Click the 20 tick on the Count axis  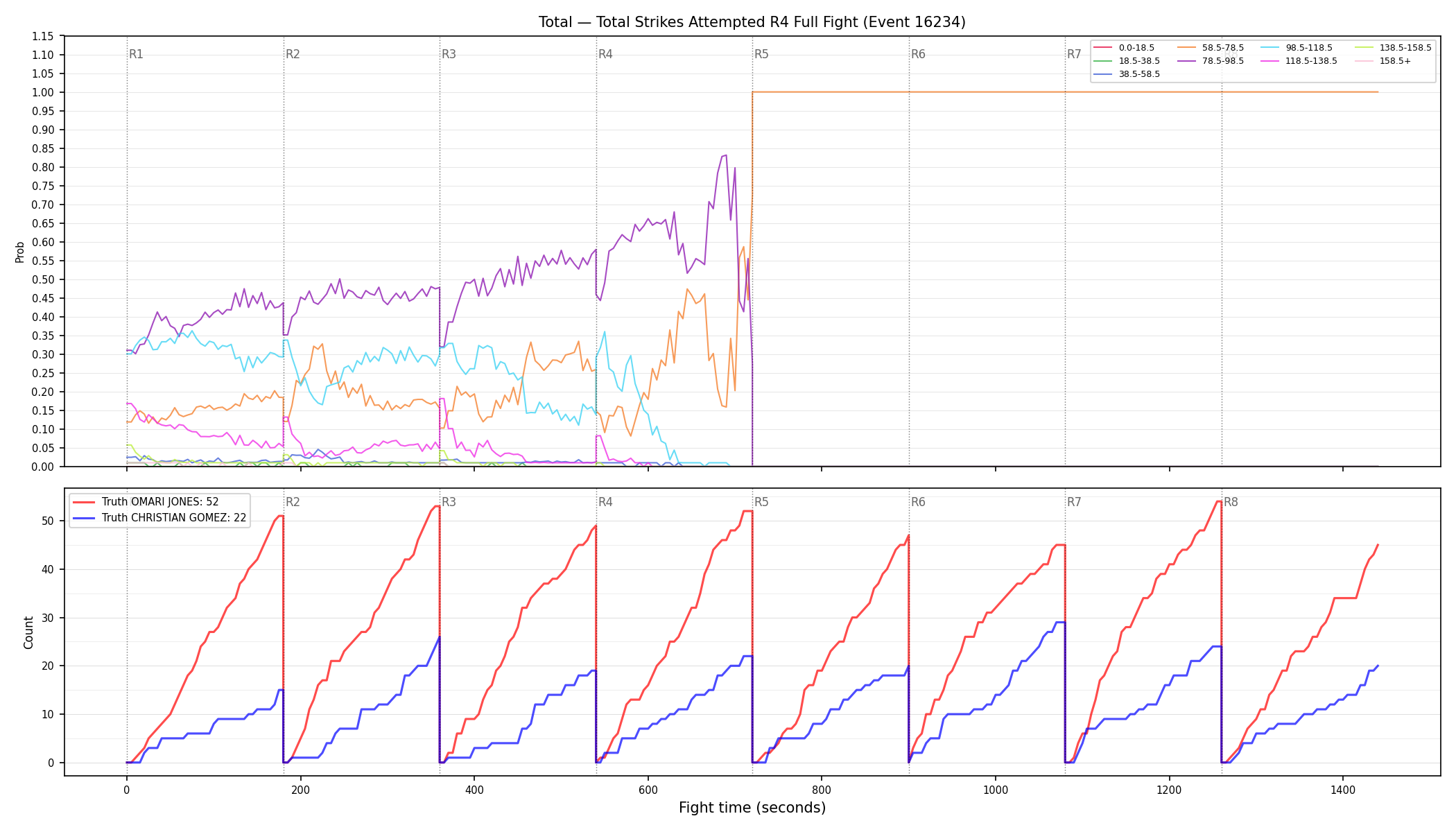click(x=49, y=666)
